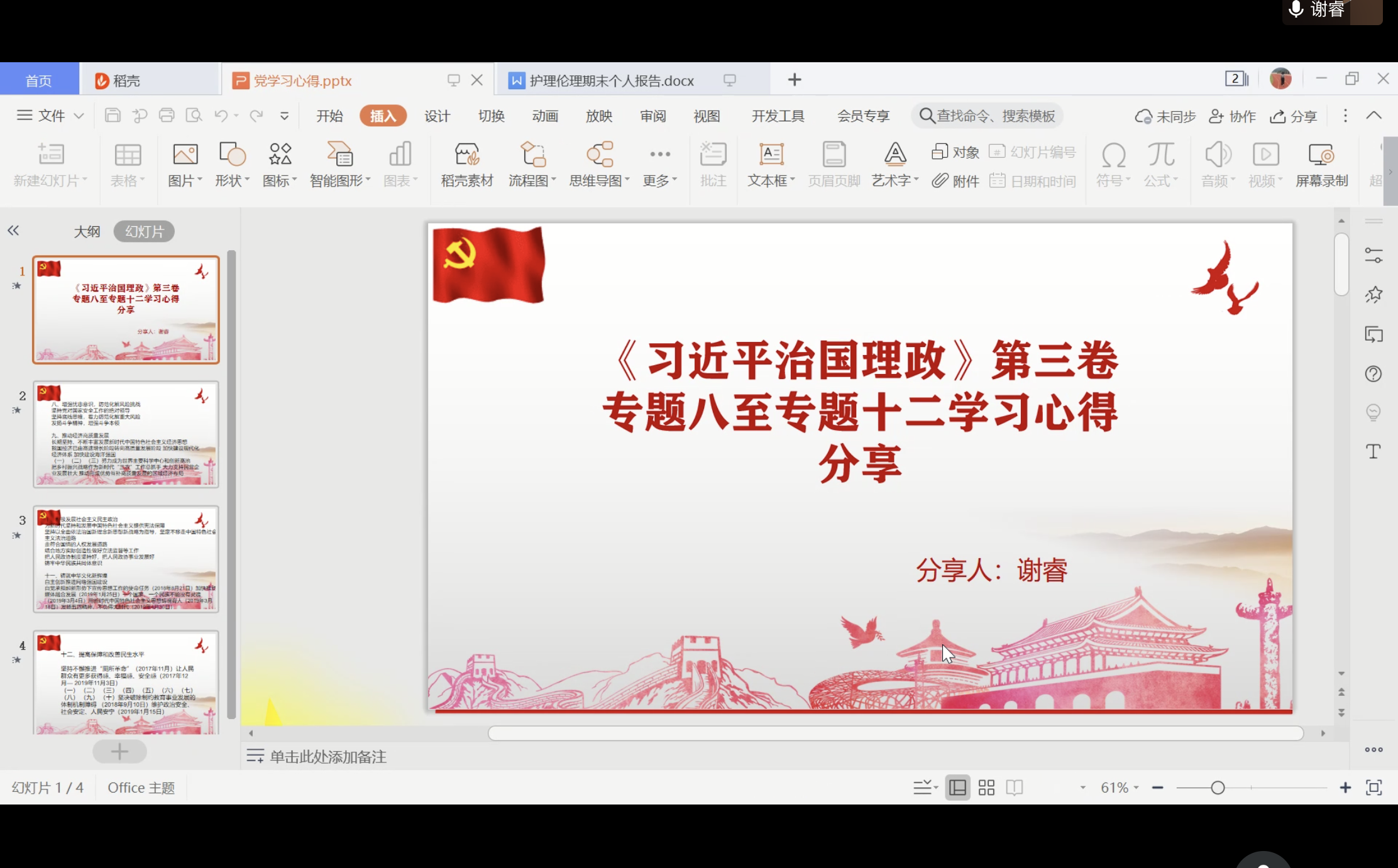
Task: Toggle 幻灯片 thumbnail view in panel
Action: coord(144,231)
